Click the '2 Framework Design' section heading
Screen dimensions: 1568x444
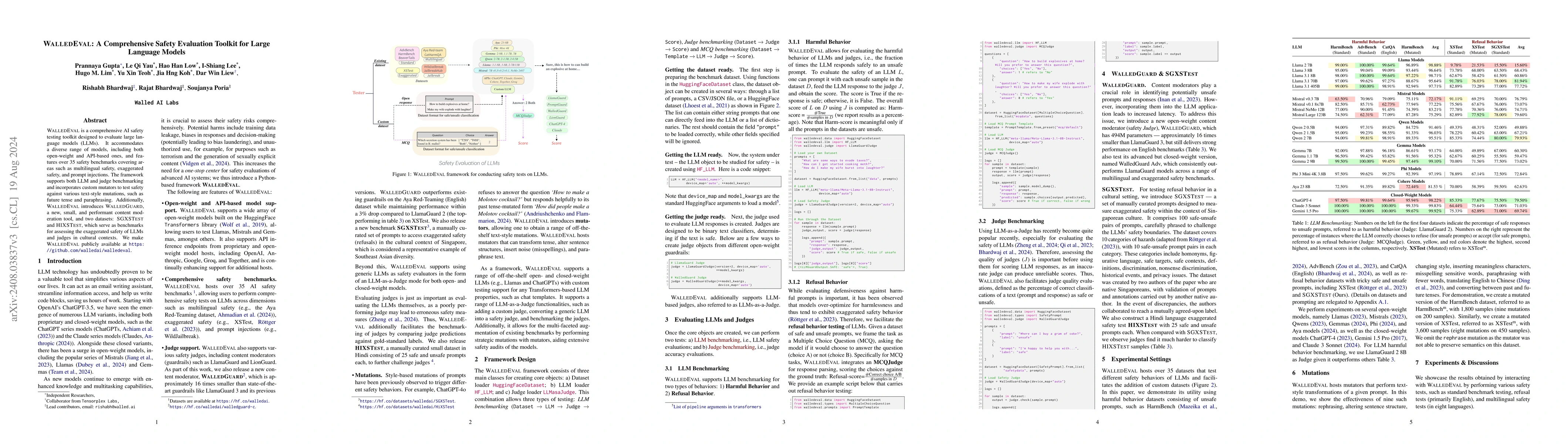505,359
